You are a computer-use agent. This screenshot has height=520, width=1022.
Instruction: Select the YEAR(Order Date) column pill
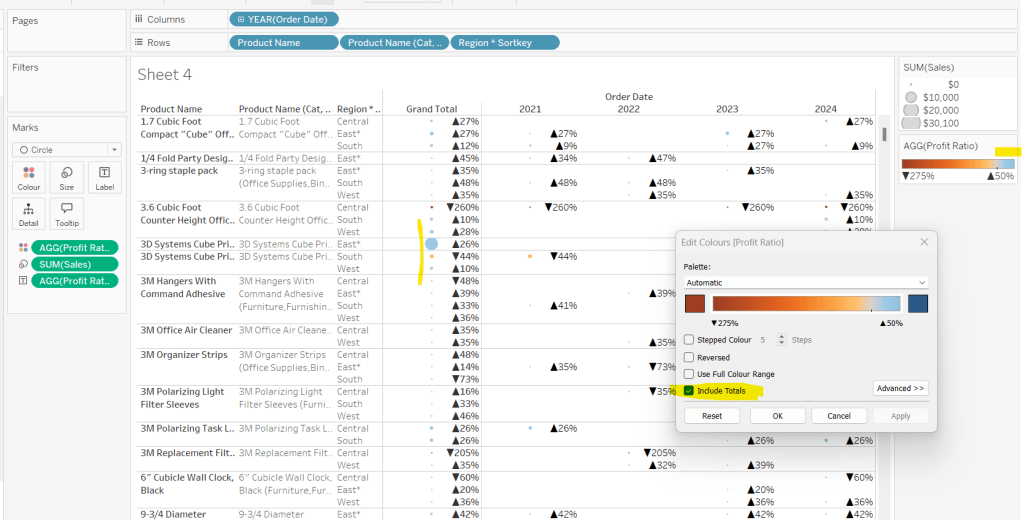(x=284, y=19)
